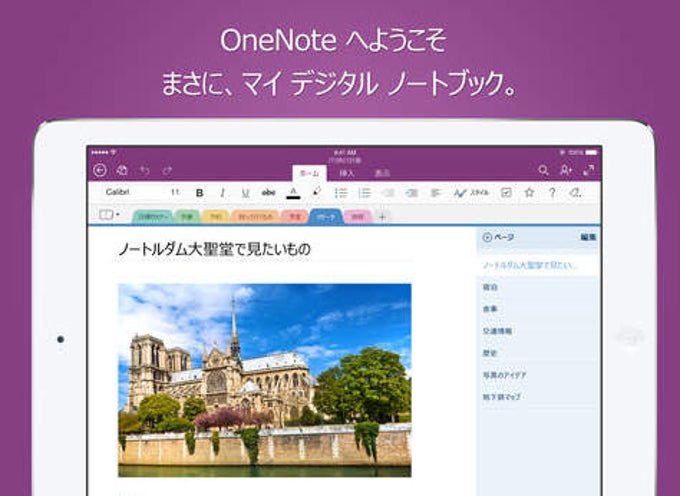Open the pink section tab
This screenshot has width=680, height=496.
click(357, 217)
